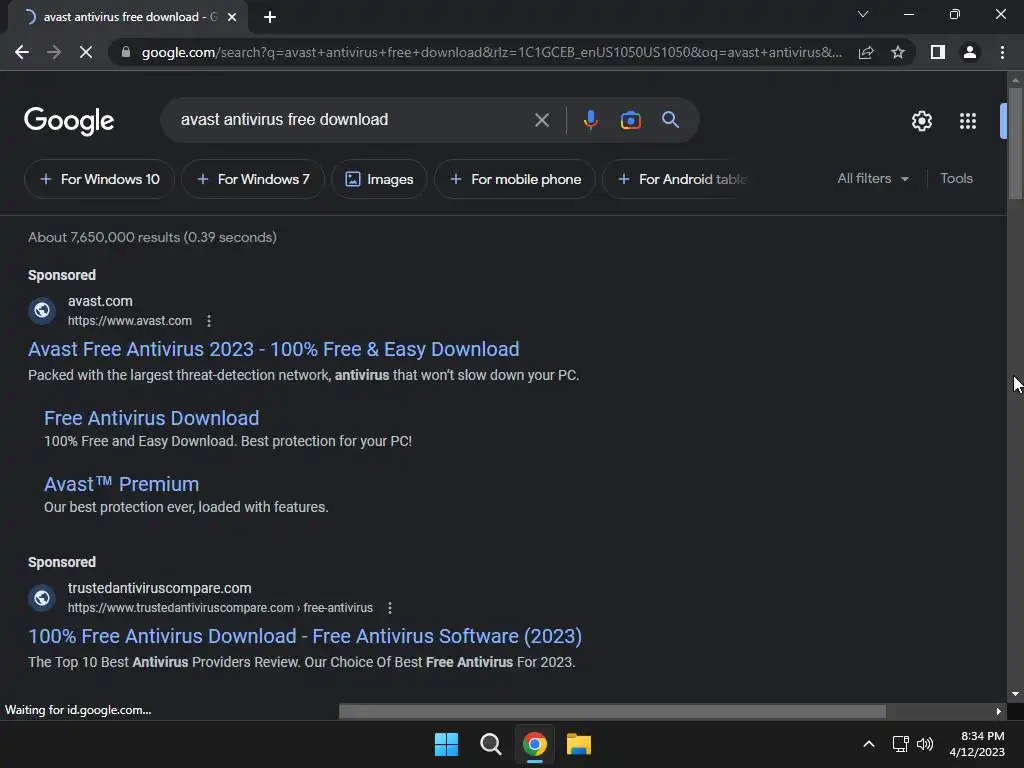Open 100% Free Antivirus Download link
Screen dimensions: 1024x768
point(305,636)
